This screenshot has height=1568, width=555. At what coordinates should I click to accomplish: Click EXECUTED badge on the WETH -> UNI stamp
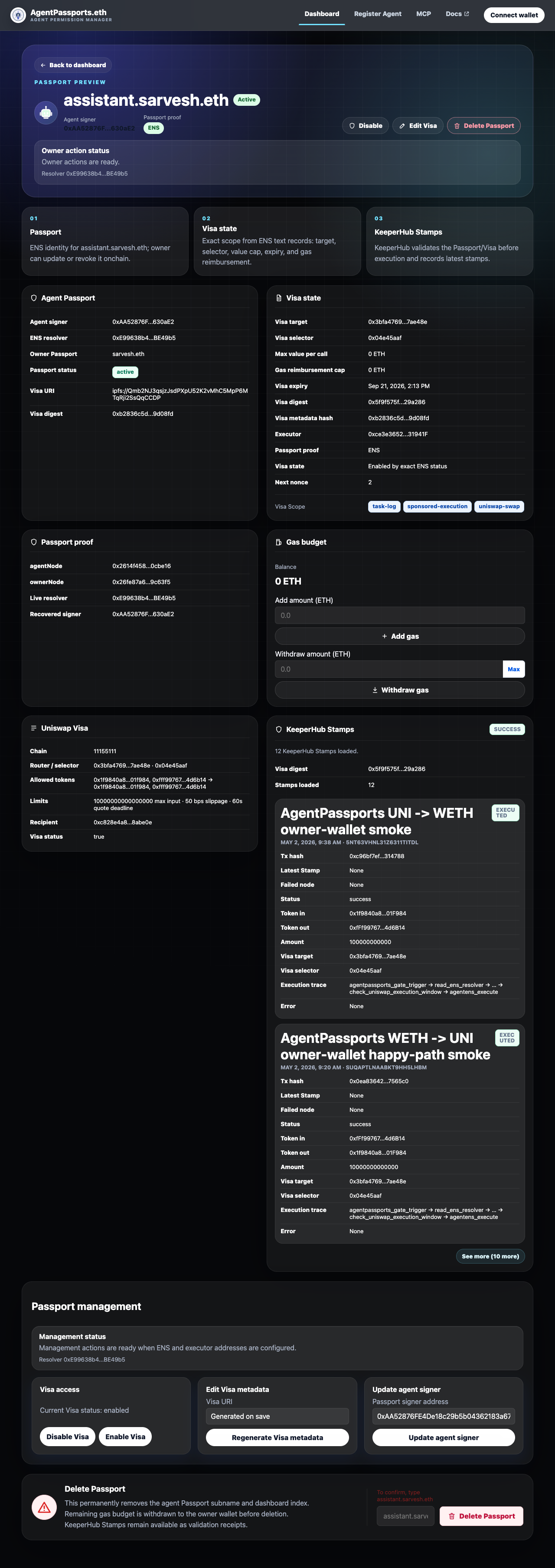pos(507,1038)
